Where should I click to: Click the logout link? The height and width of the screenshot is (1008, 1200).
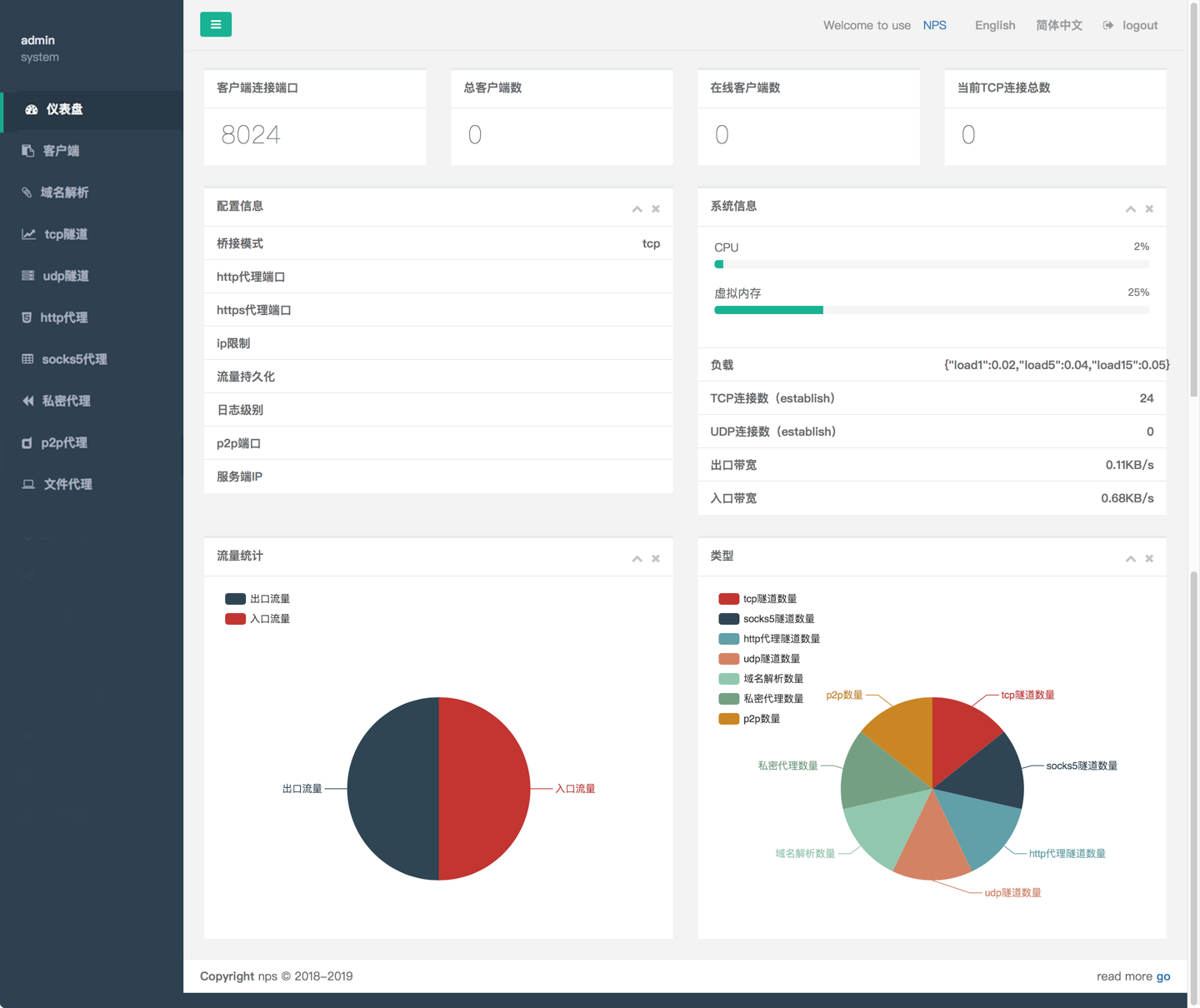coord(1139,25)
